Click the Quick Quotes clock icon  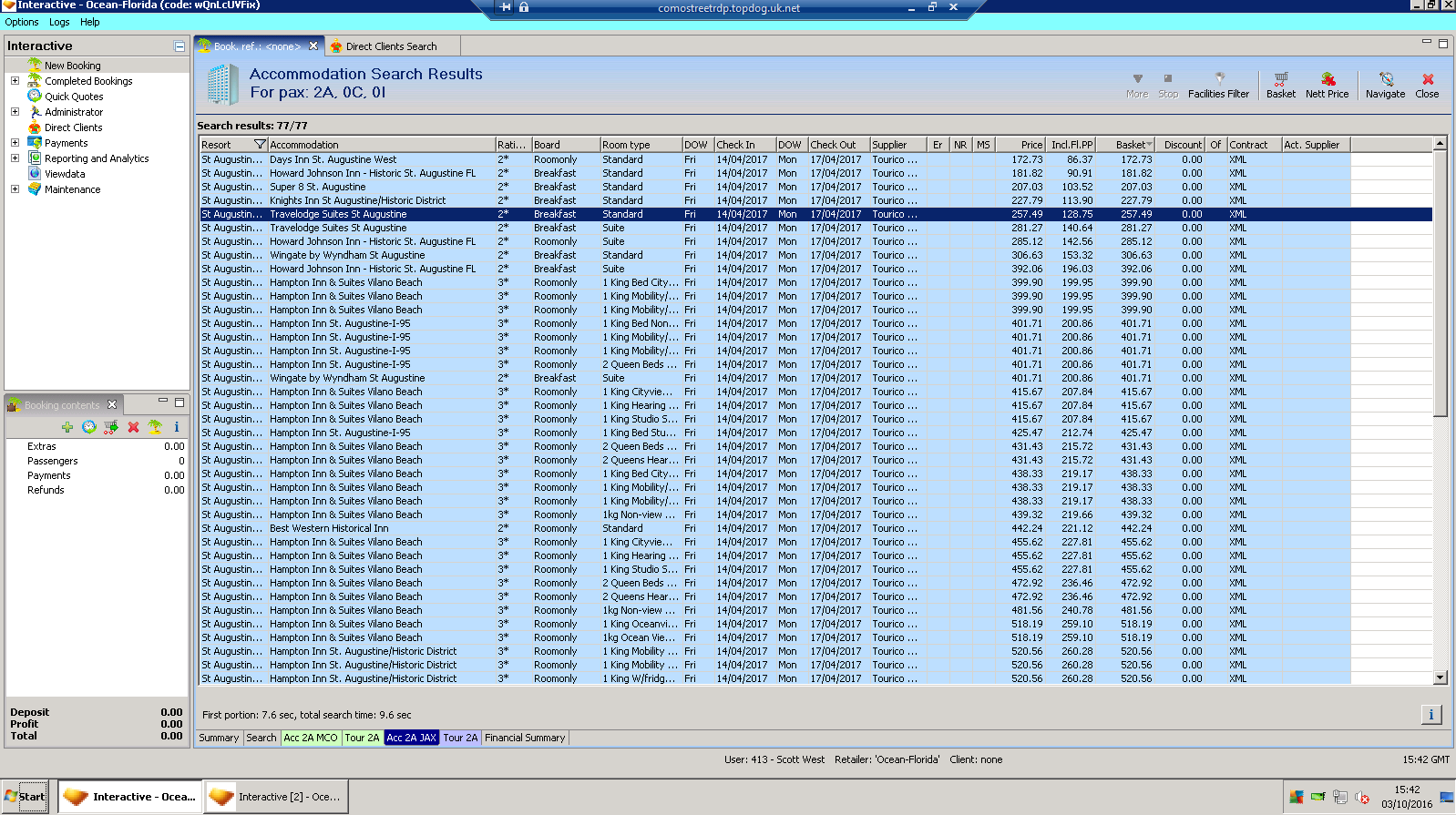pos(35,96)
